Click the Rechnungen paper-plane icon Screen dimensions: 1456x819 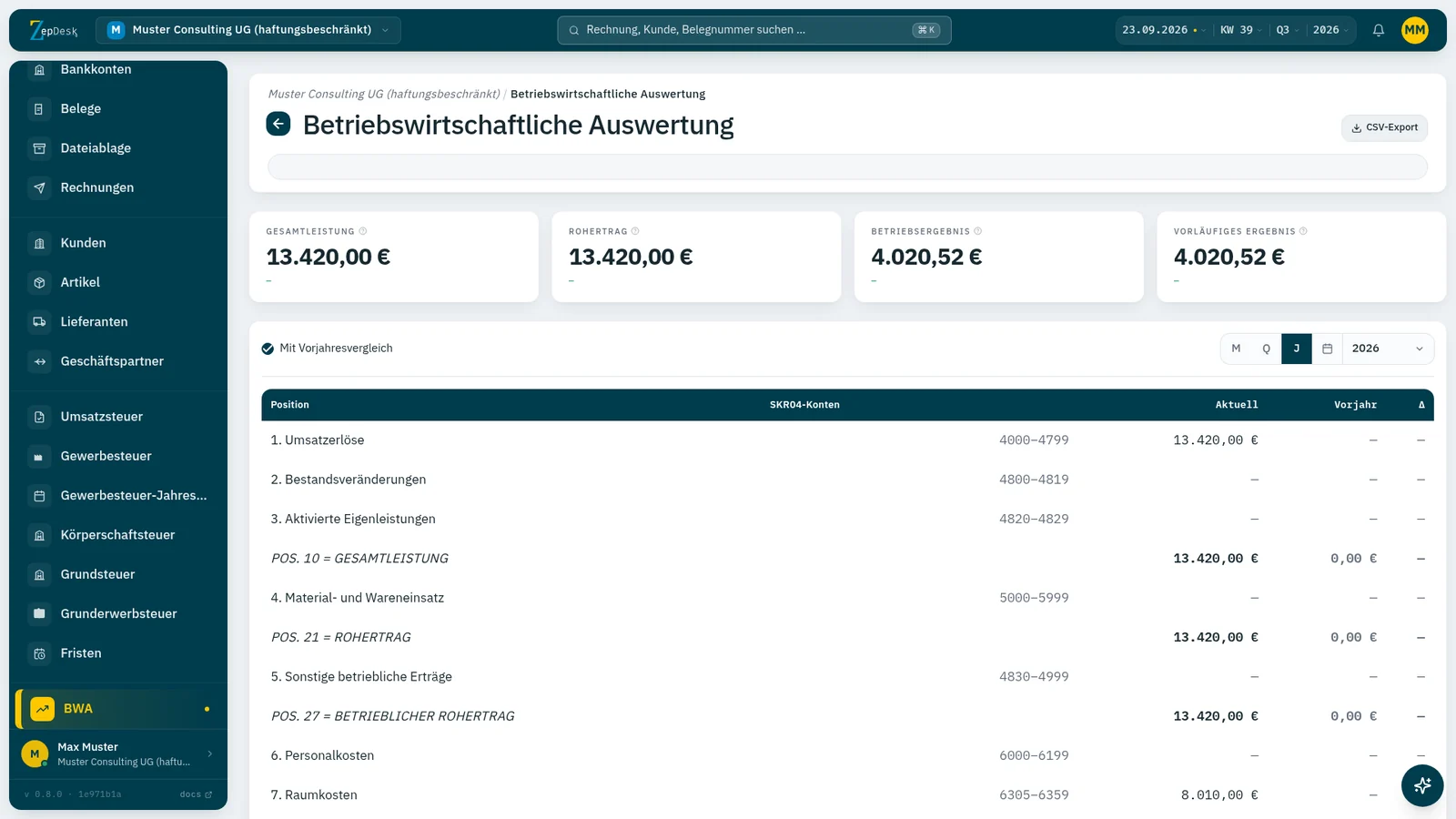click(x=39, y=187)
